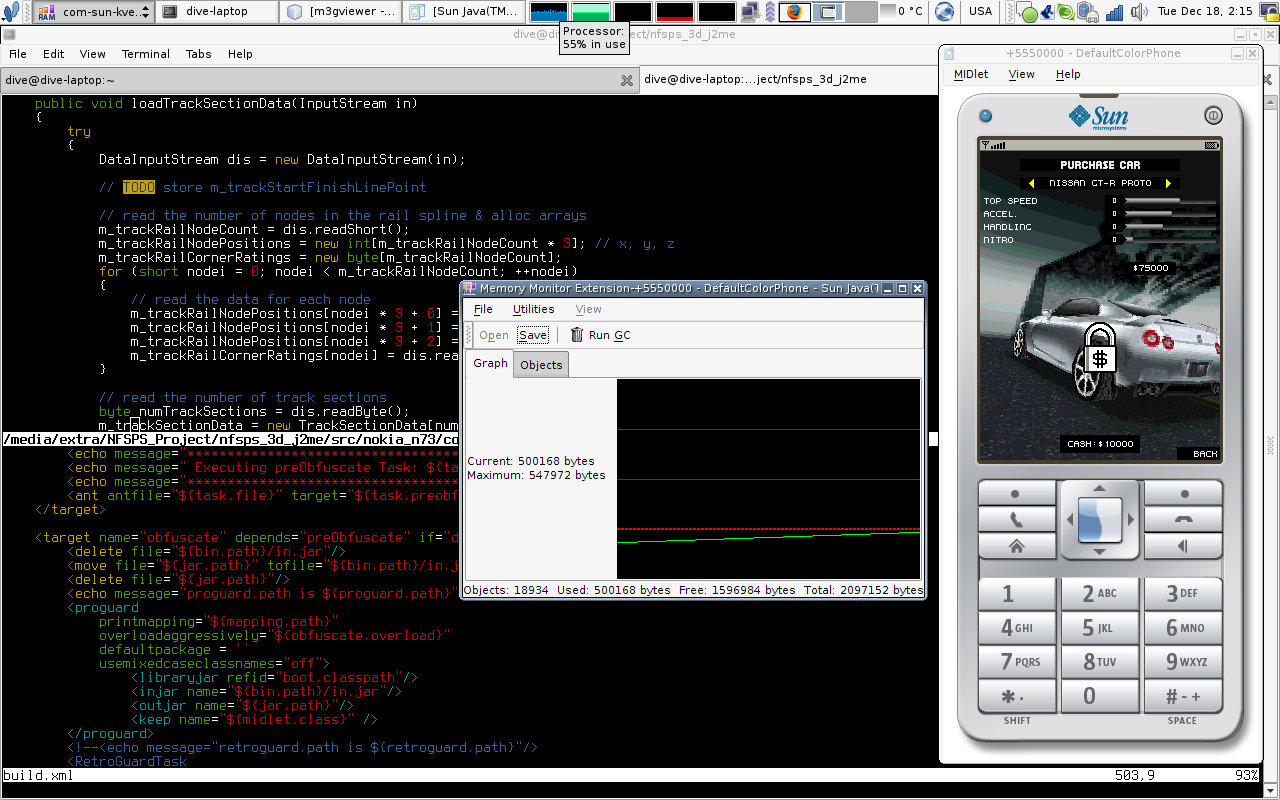Open the Terminal menu in menu bar
This screenshot has width=1280, height=800.
[x=146, y=54]
